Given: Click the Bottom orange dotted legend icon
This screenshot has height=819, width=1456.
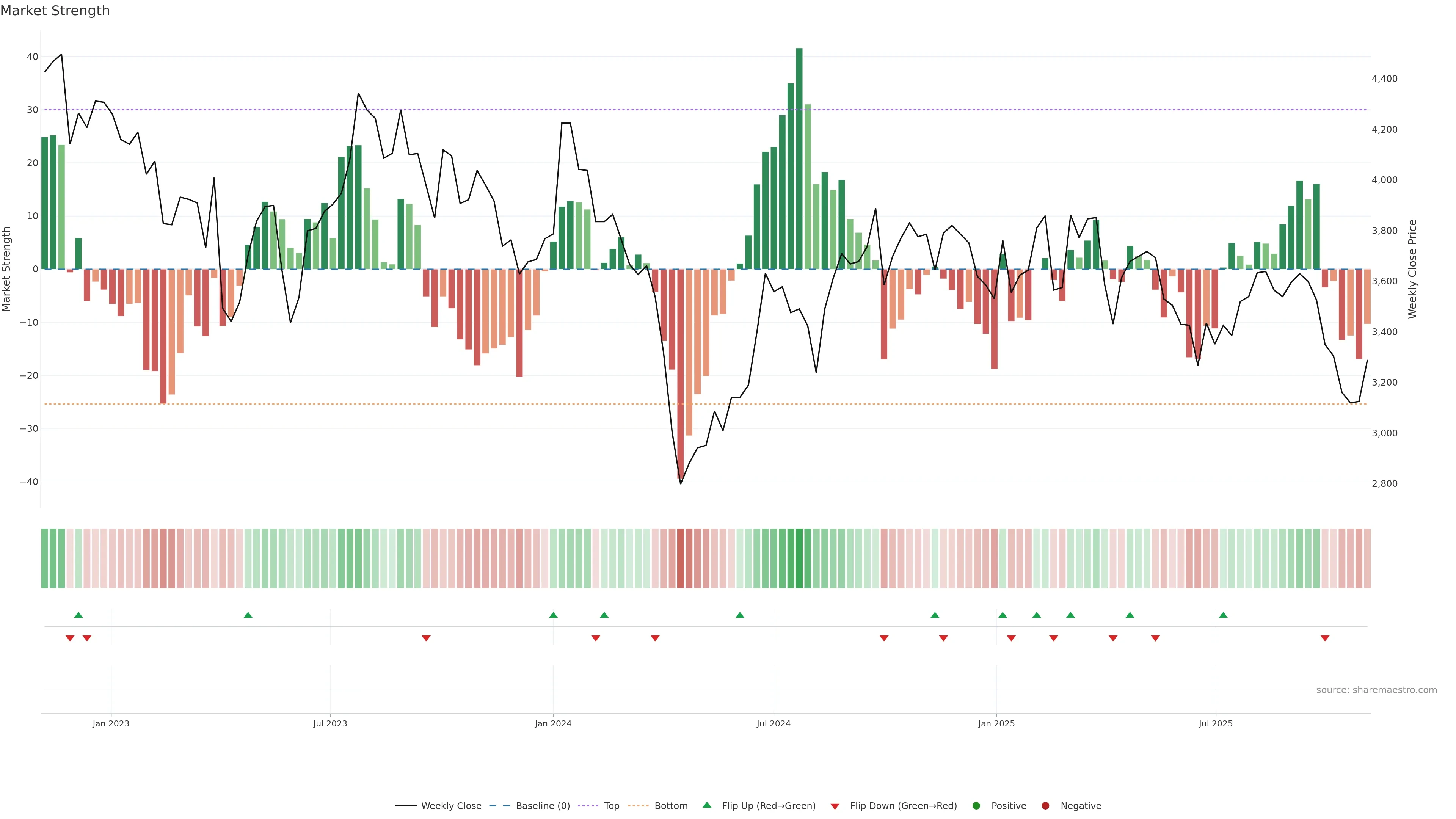Looking at the screenshot, I should 638,806.
